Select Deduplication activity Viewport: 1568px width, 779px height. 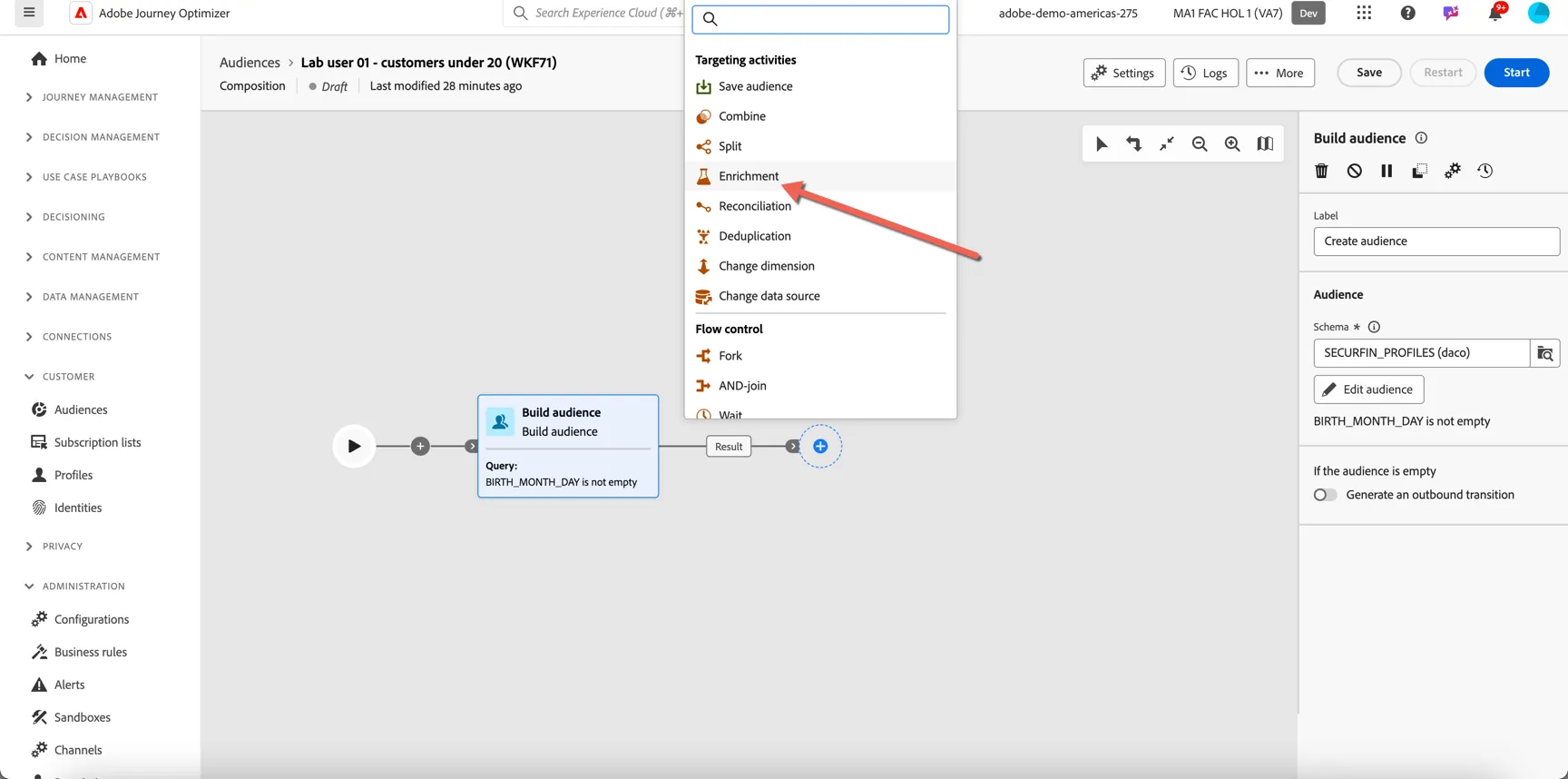820,236
